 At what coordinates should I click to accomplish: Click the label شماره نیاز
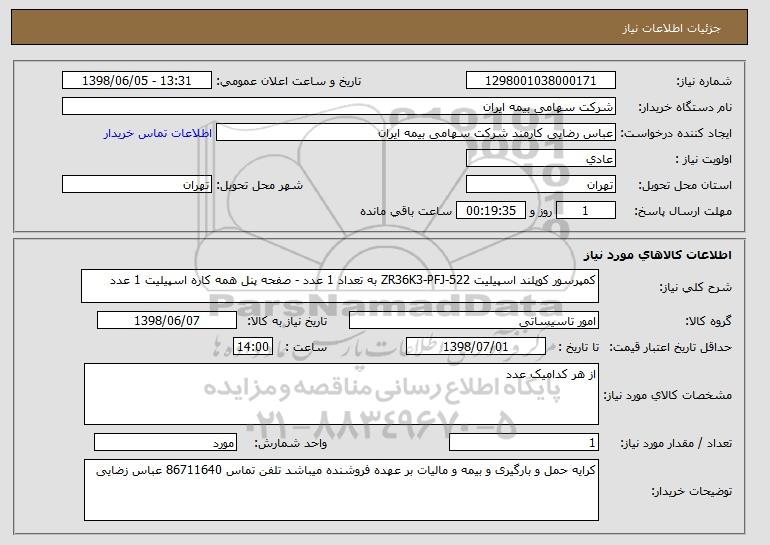click(704, 82)
